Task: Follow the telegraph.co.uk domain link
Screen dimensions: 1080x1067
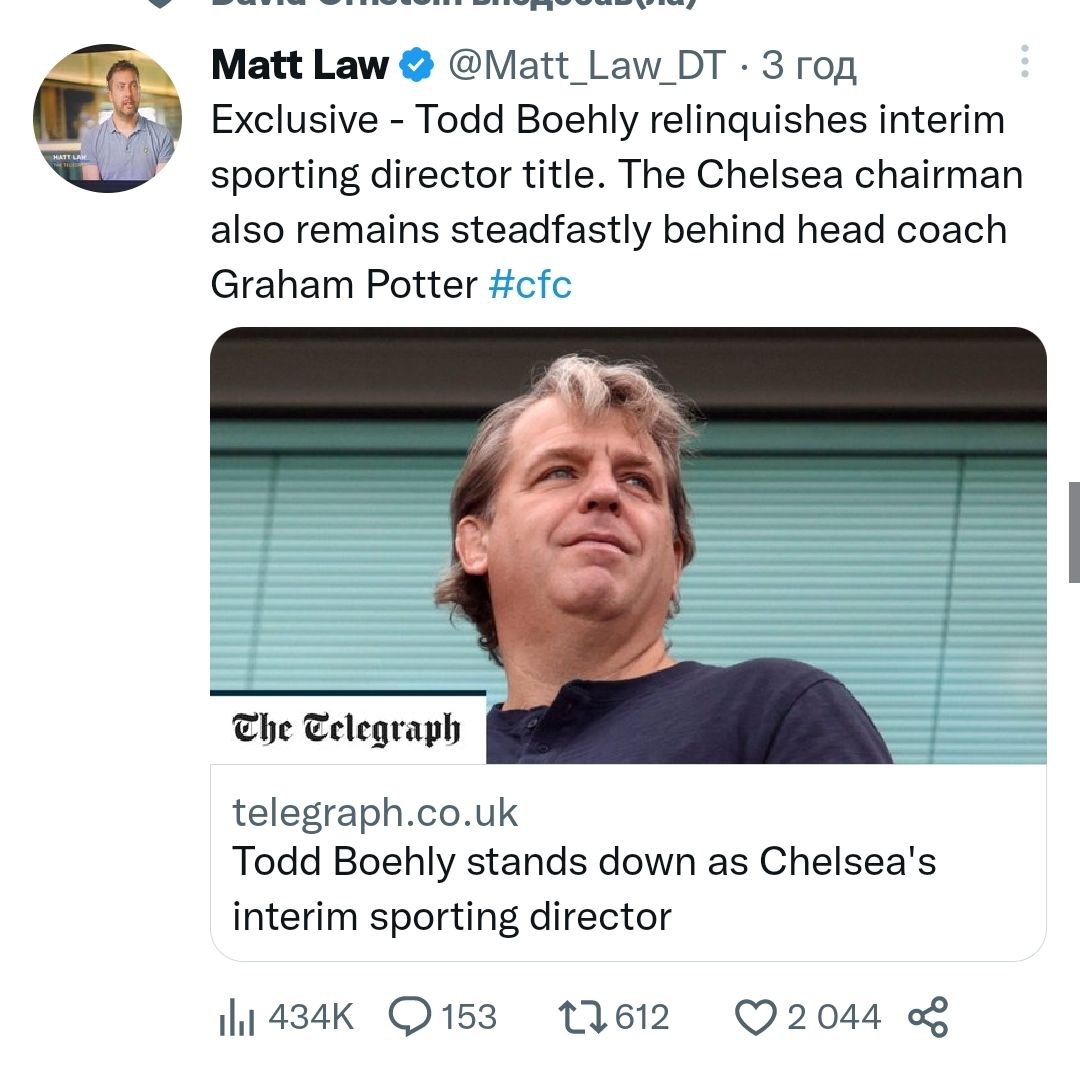Action: 375,812
